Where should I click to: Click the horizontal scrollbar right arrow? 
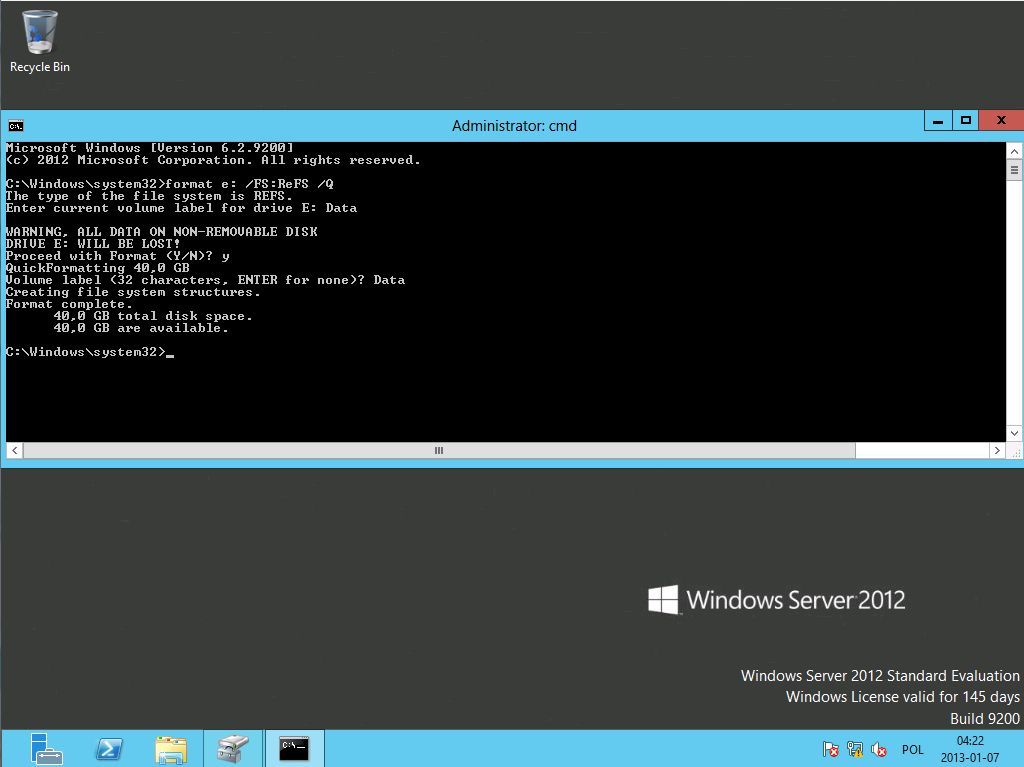[997, 450]
